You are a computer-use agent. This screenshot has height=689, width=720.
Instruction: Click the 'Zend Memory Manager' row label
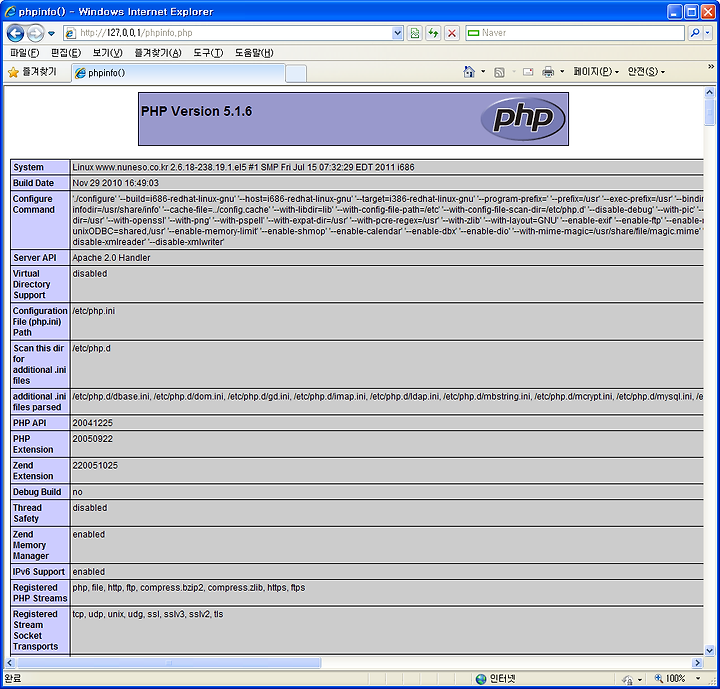coord(30,545)
